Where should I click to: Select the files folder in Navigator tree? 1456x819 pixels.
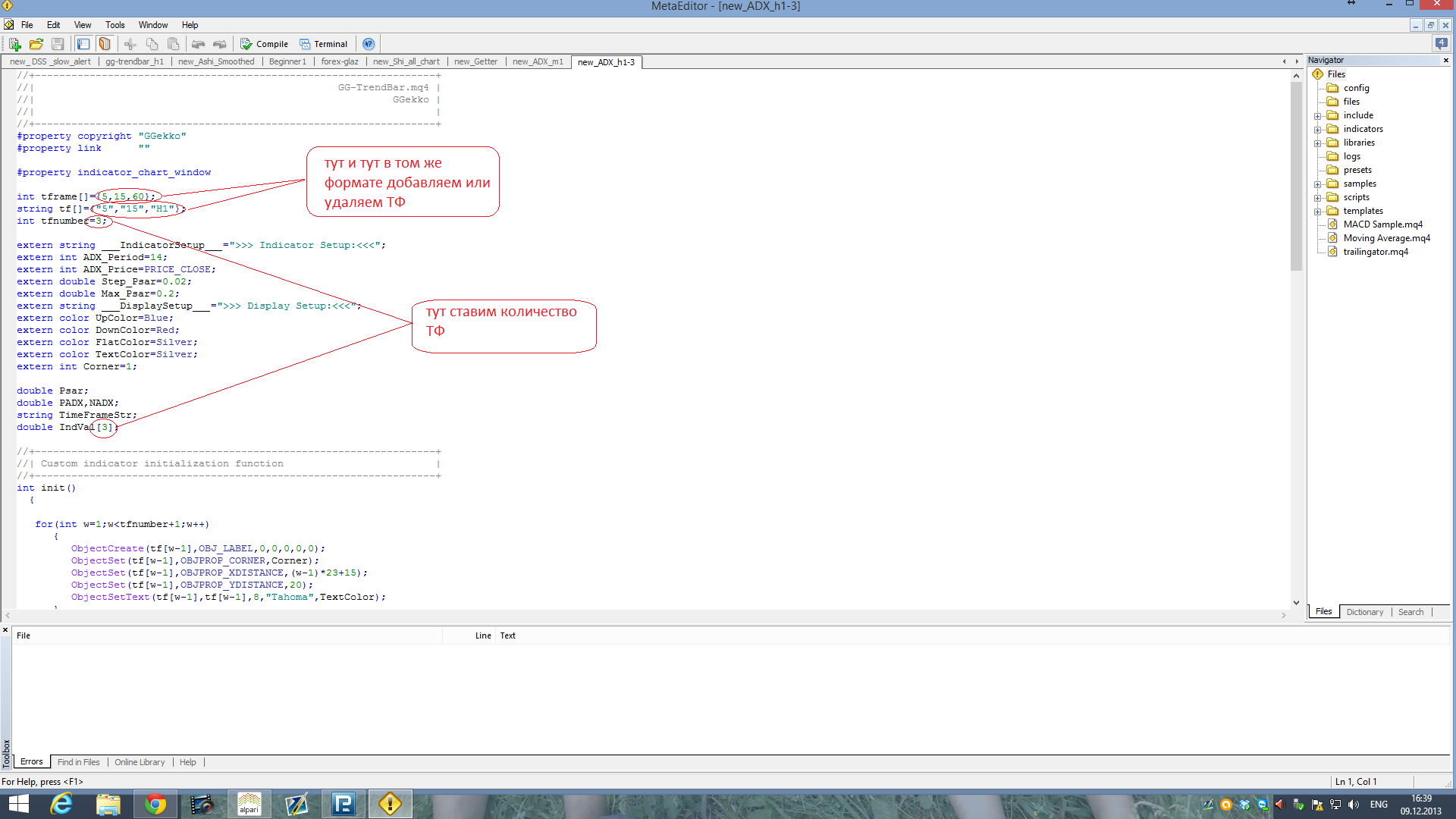[1351, 102]
